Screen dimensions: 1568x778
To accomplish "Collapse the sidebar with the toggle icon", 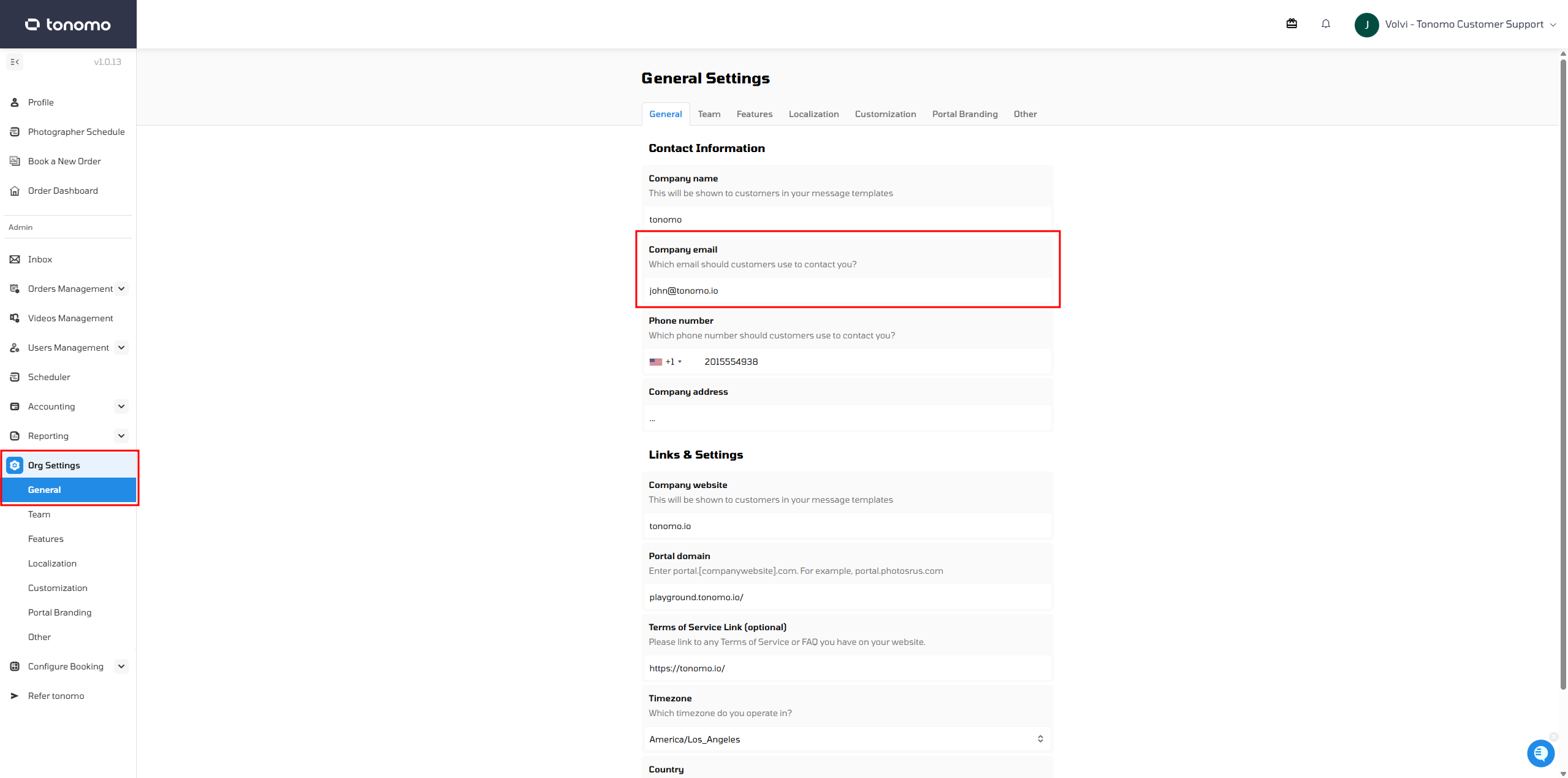I will tap(15, 62).
